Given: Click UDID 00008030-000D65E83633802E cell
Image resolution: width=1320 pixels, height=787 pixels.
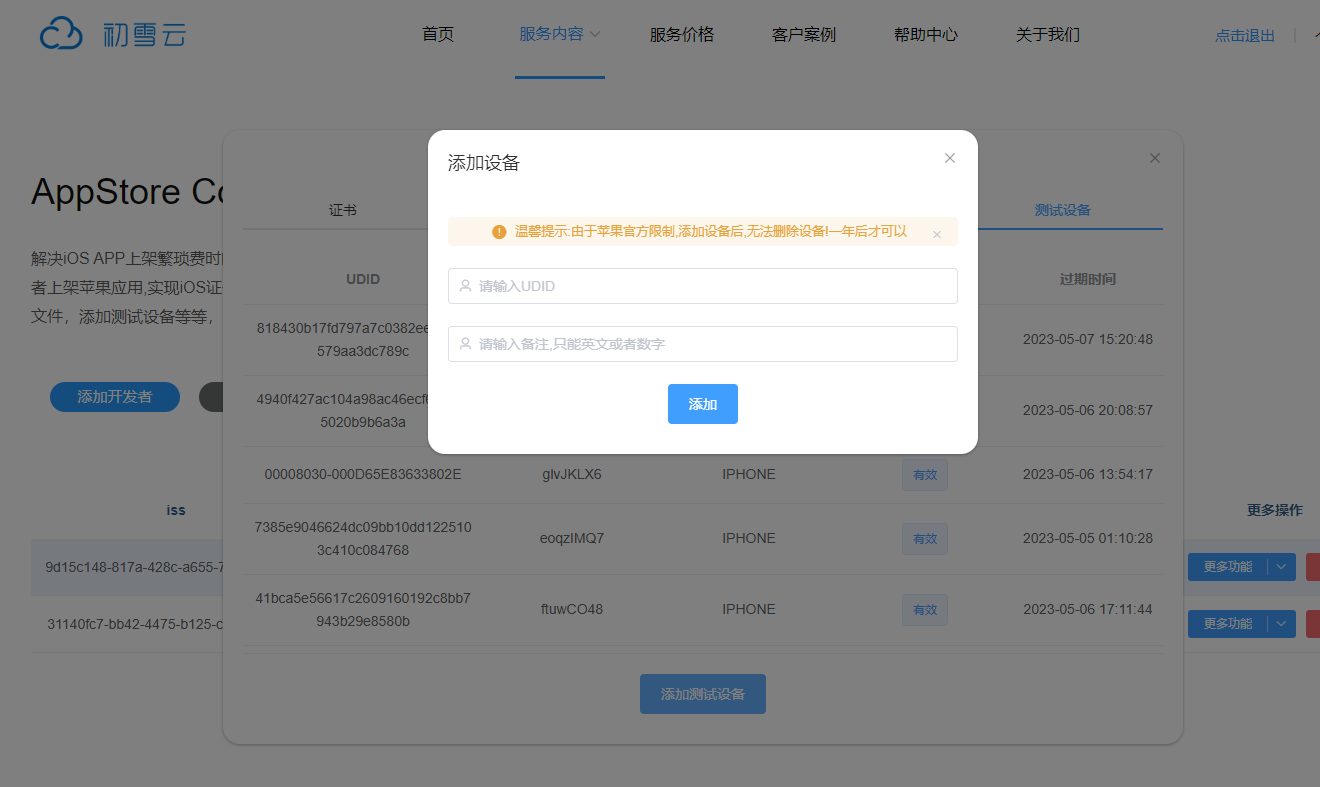Looking at the screenshot, I should click(363, 474).
